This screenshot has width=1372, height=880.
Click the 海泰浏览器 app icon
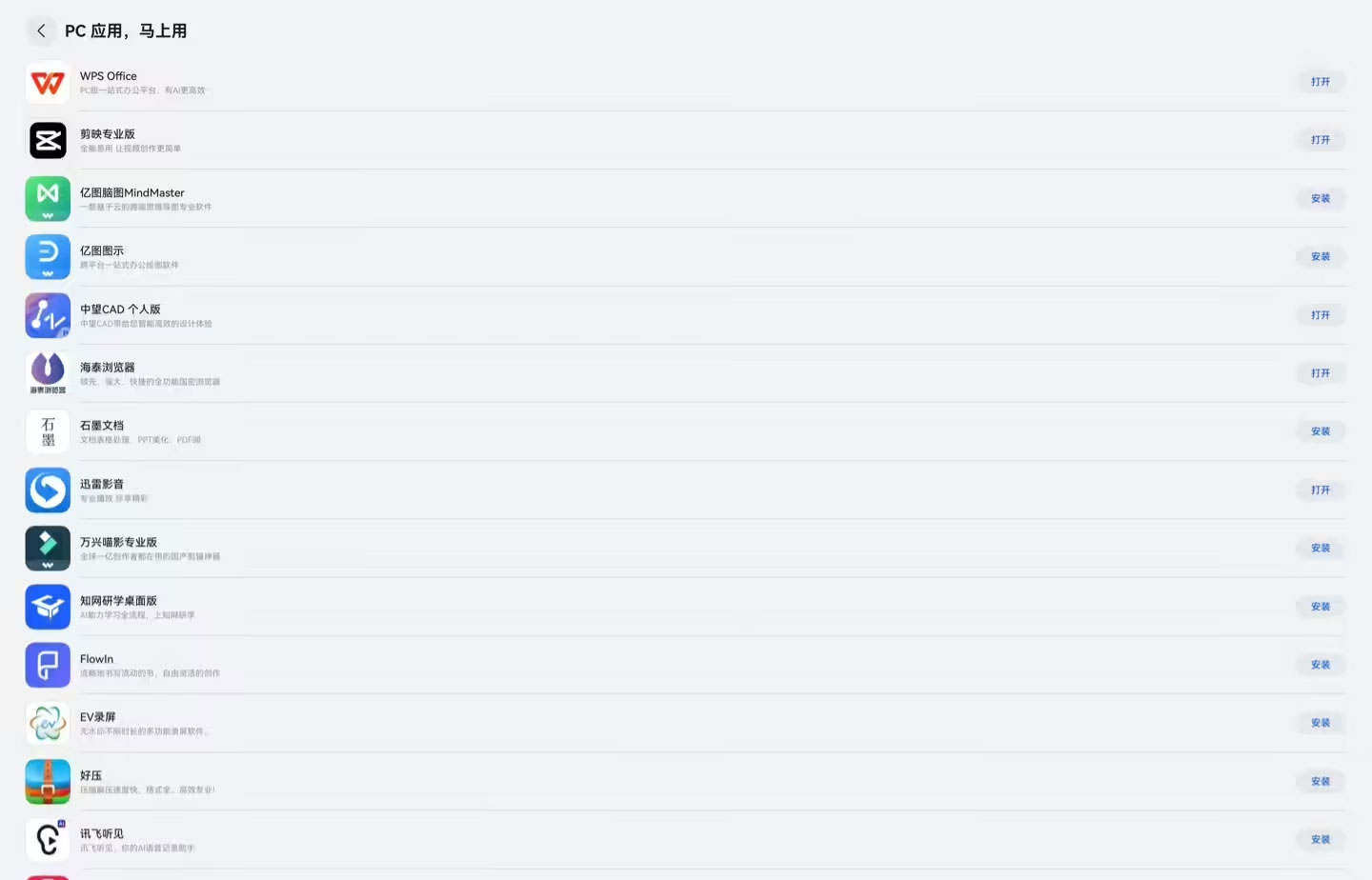(48, 373)
